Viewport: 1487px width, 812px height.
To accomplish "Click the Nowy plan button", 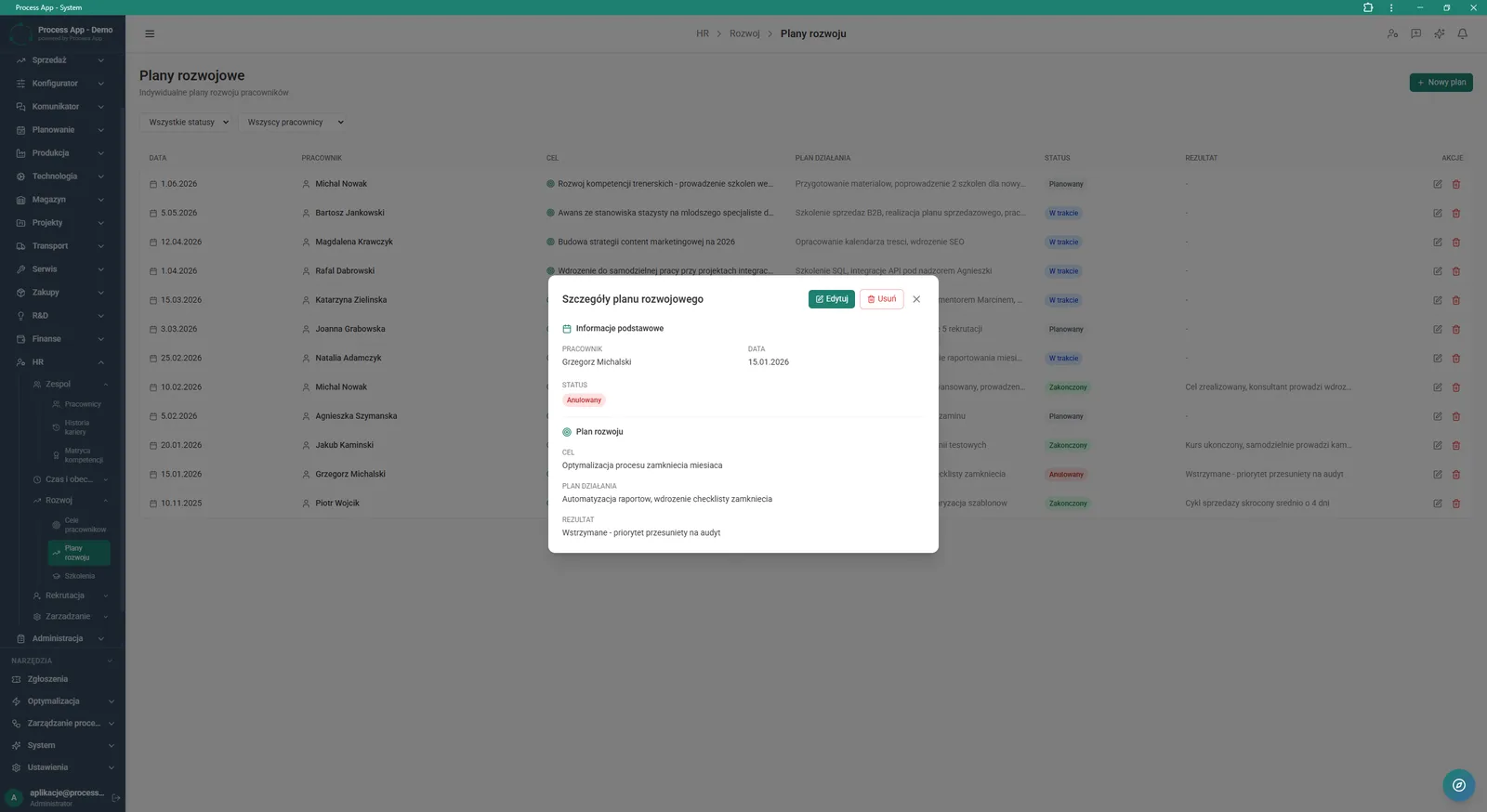I will click(x=1441, y=83).
